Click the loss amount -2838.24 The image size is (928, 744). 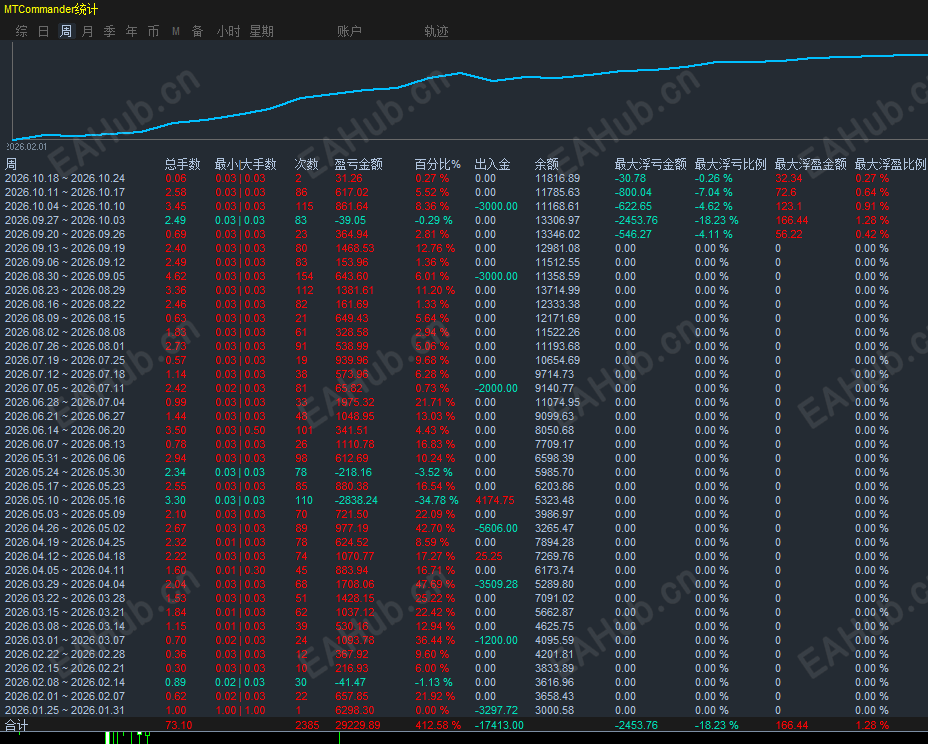click(356, 500)
